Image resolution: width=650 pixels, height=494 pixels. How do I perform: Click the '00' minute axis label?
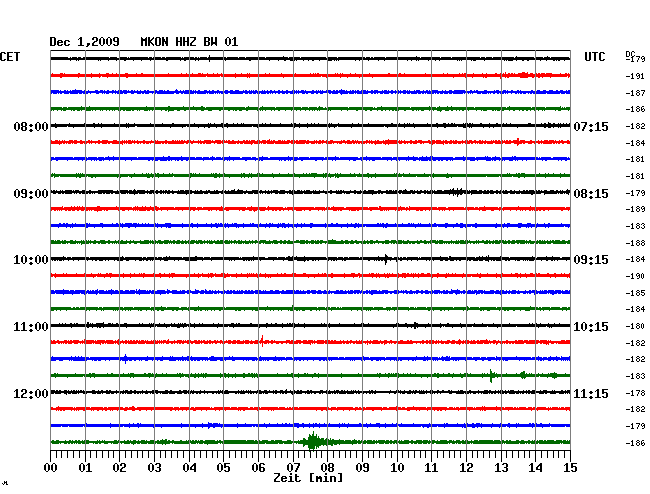point(51,468)
